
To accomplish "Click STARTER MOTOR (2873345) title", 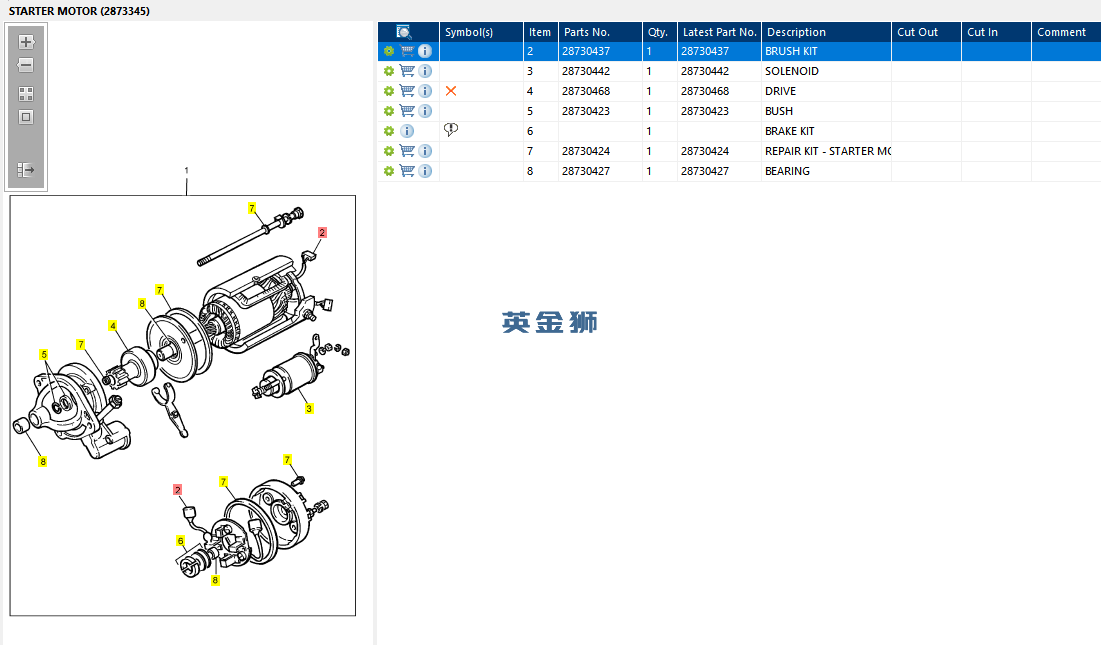I will tap(79, 11).
